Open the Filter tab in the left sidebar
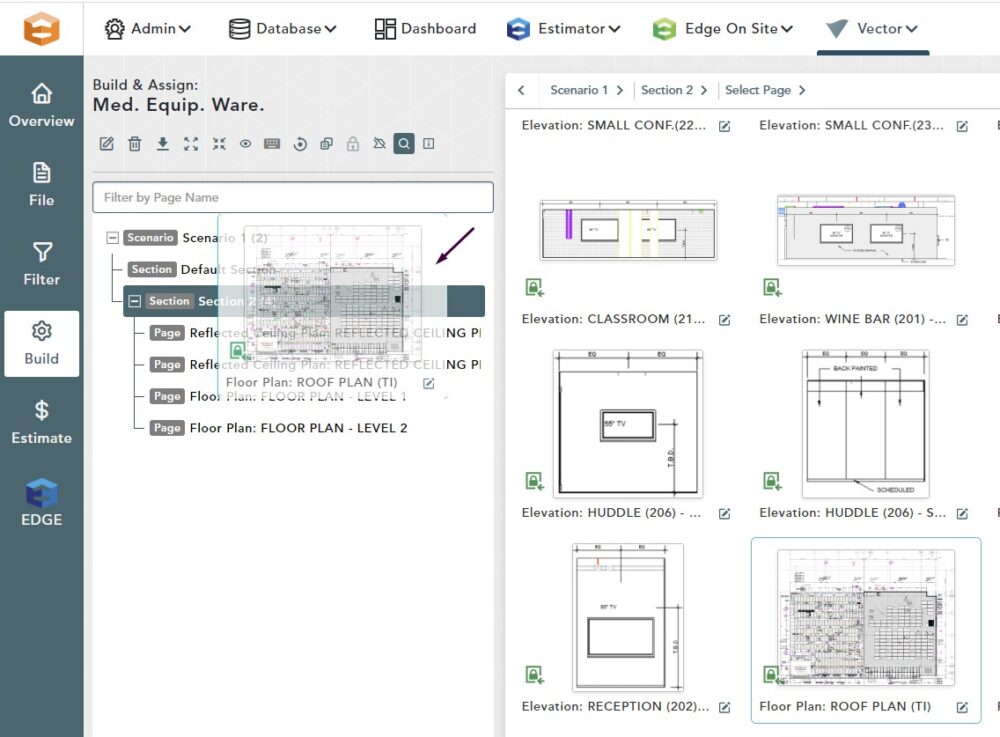The height and width of the screenshot is (737, 1000). pyautogui.click(x=42, y=263)
